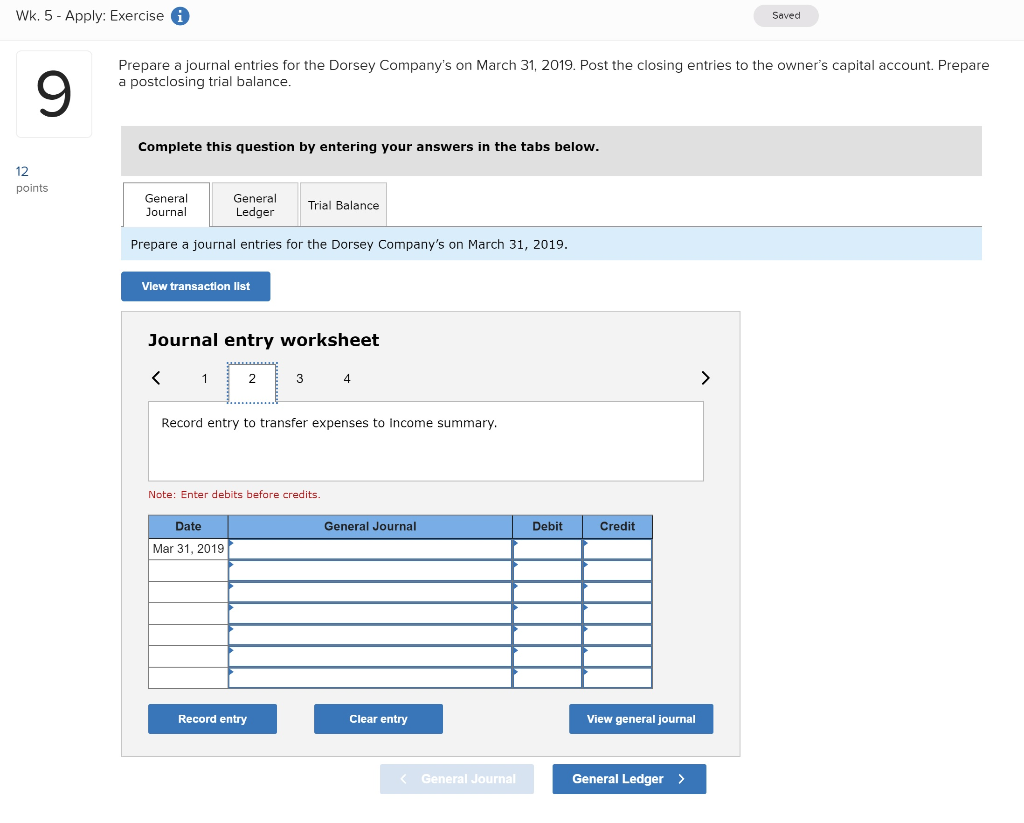The width and height of the screenshot is (1024, 823).
Task: Click the left chevron to view previous entry
Action: (156, 378)
